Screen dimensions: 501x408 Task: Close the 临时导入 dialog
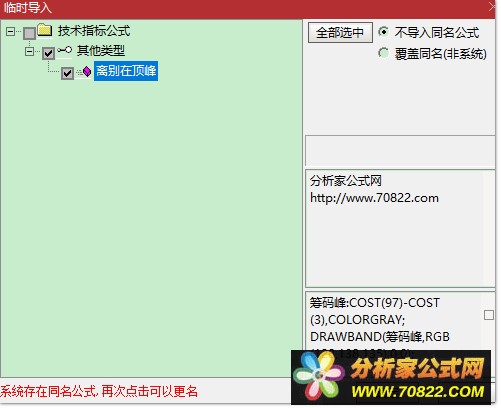492,7
